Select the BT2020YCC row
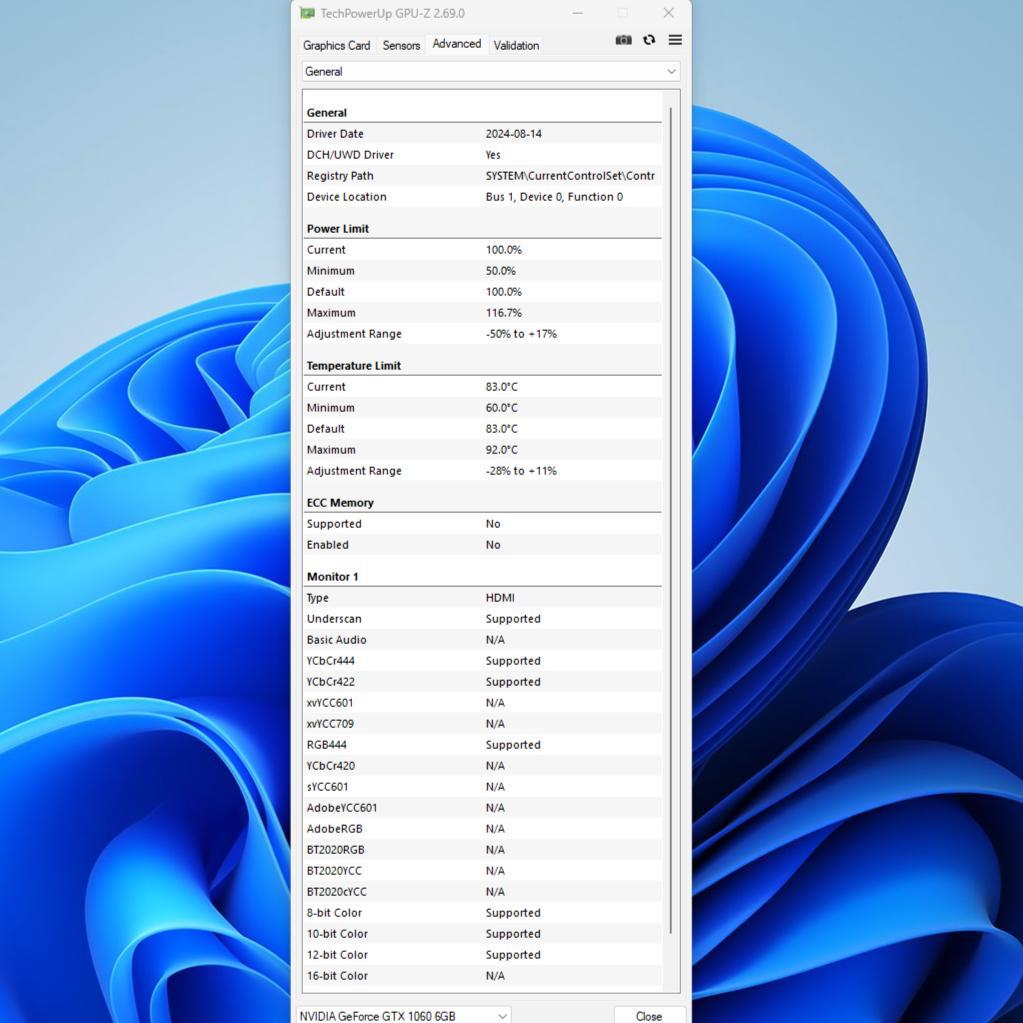The height and width of the screenshot is (1023, 1023). (x=483, y=870)
